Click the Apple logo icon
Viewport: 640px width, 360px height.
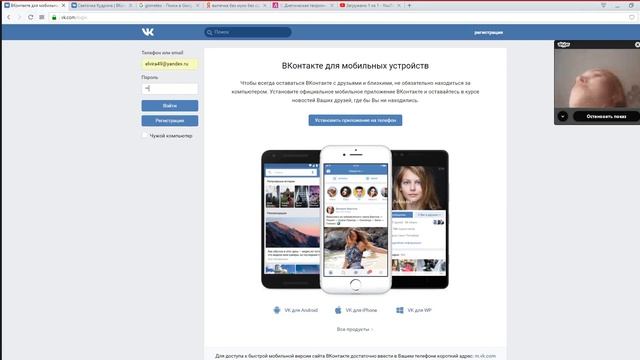tap(338, 310)
